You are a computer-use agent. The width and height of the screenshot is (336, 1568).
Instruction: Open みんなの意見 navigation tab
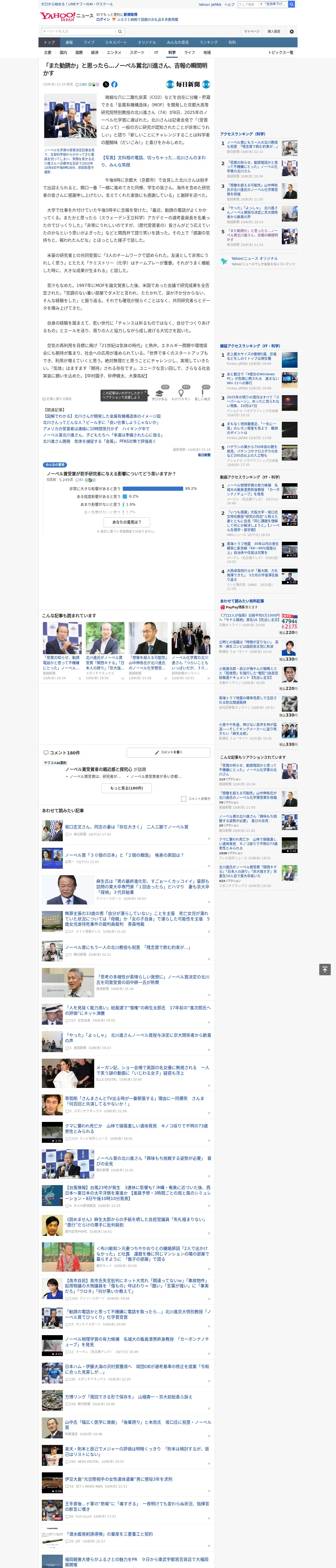click(x=177, y=43)
